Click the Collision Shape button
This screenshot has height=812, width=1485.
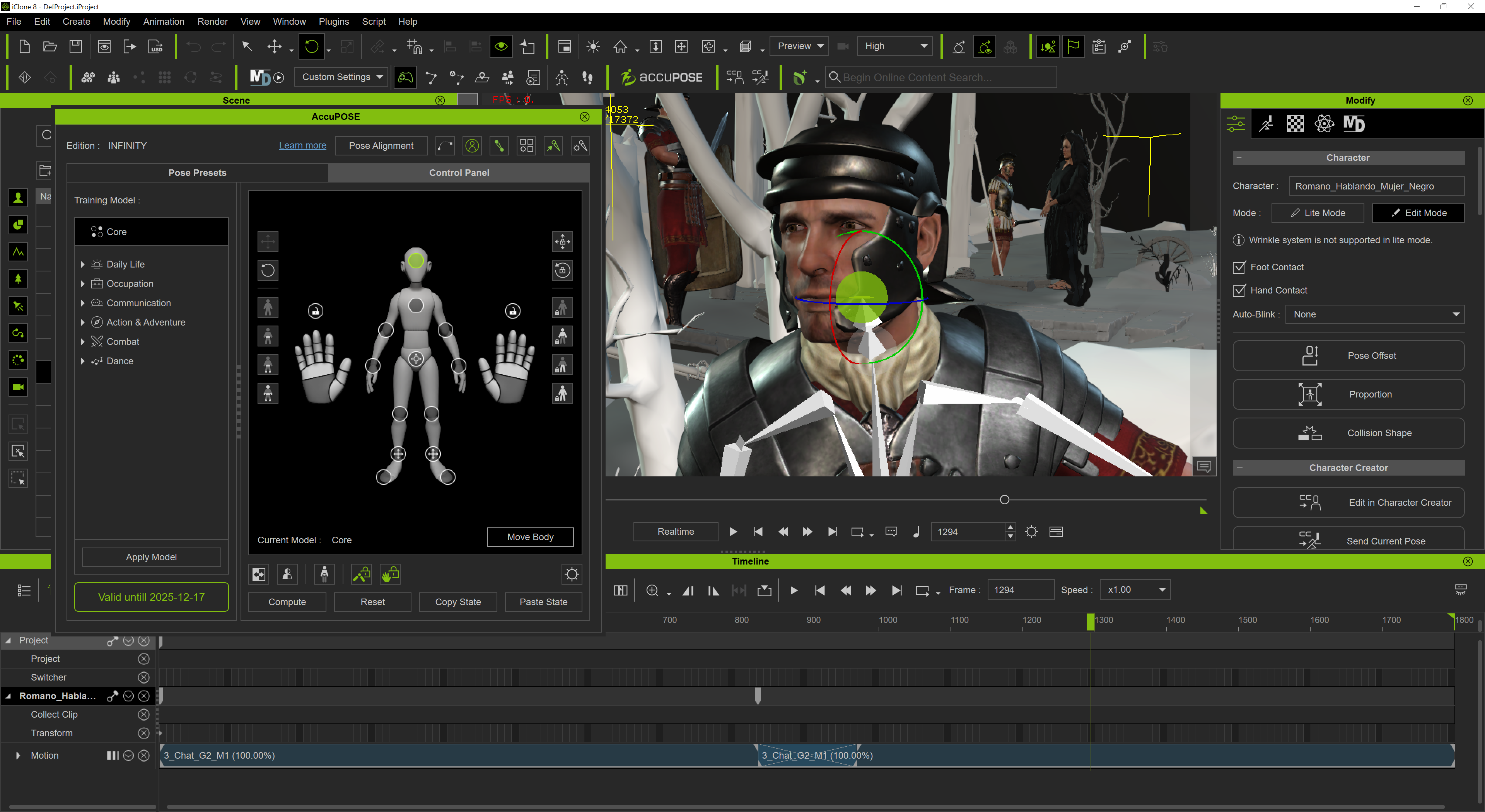(x=1348, y=433)
